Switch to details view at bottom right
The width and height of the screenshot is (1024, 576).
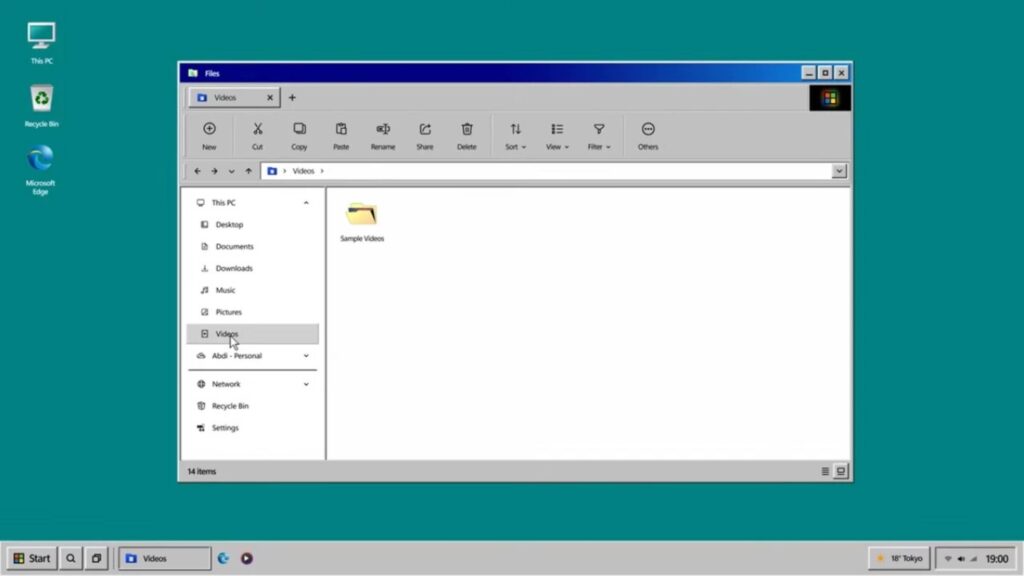click(x=825, y=470)
